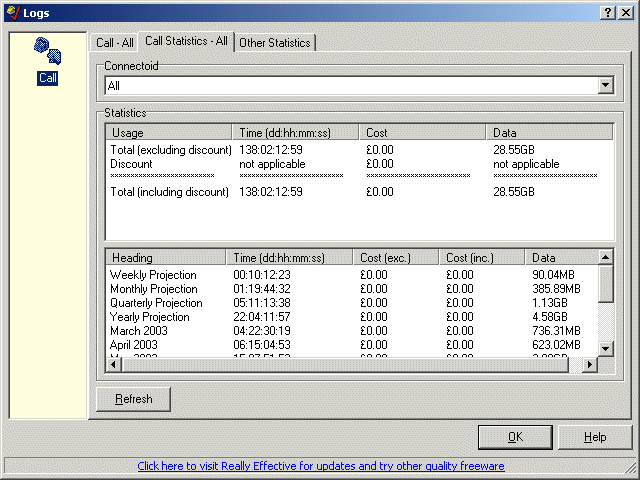Click the upper Time (dd:hh:mm:ss) column header

(x=296, y=133)
